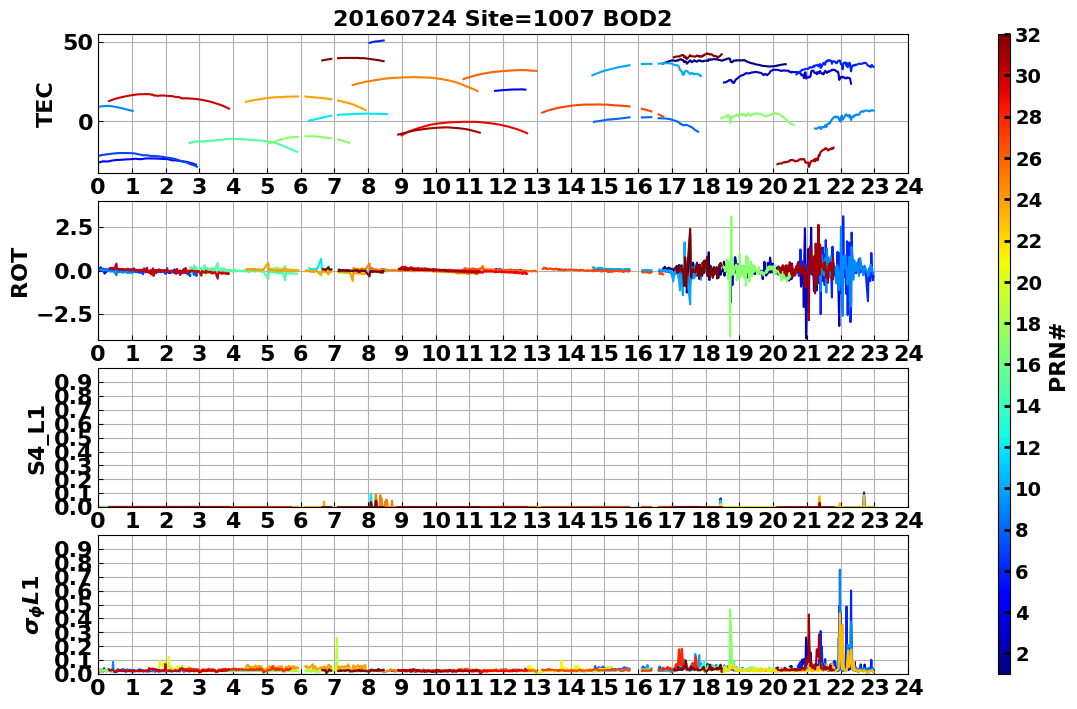Image resolution: width=1077 pixels, height=709 pixels.
Task: Click hour '12' tick under TEC panel
Action: 503,186
